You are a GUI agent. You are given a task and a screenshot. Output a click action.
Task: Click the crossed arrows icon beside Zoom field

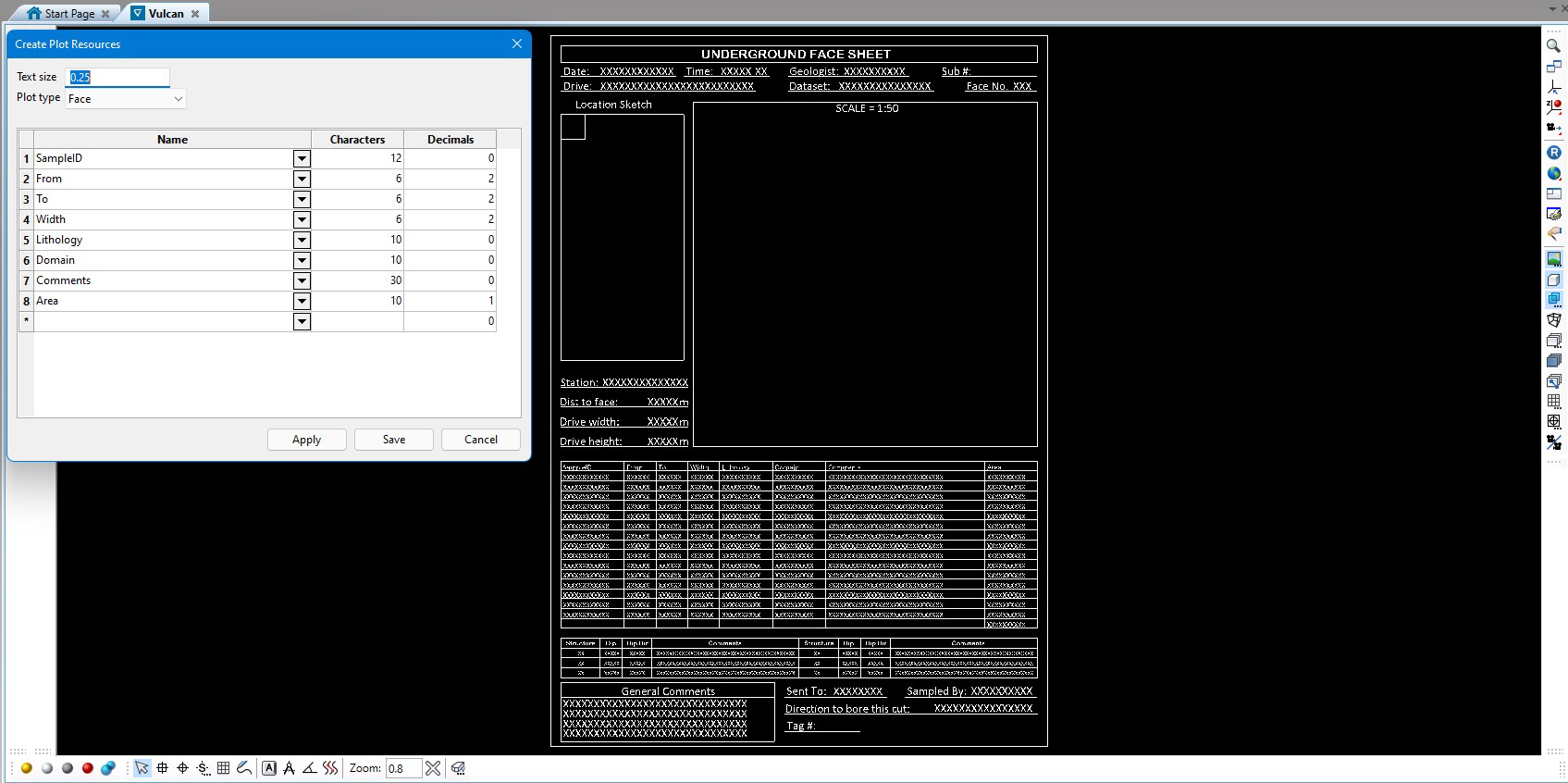433,768
